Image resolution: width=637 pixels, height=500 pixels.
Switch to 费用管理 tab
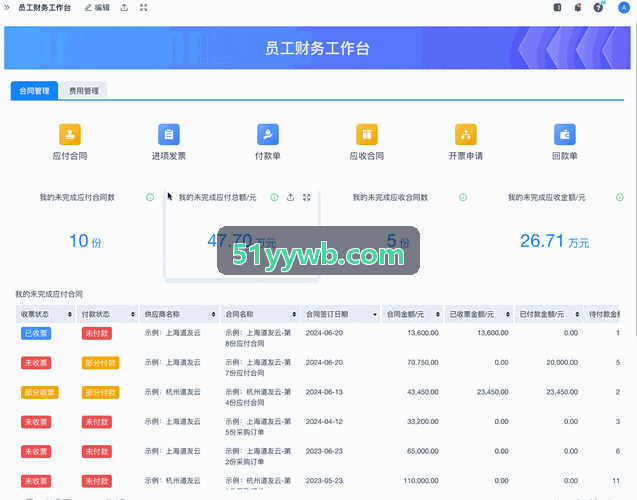coord(84,91)
